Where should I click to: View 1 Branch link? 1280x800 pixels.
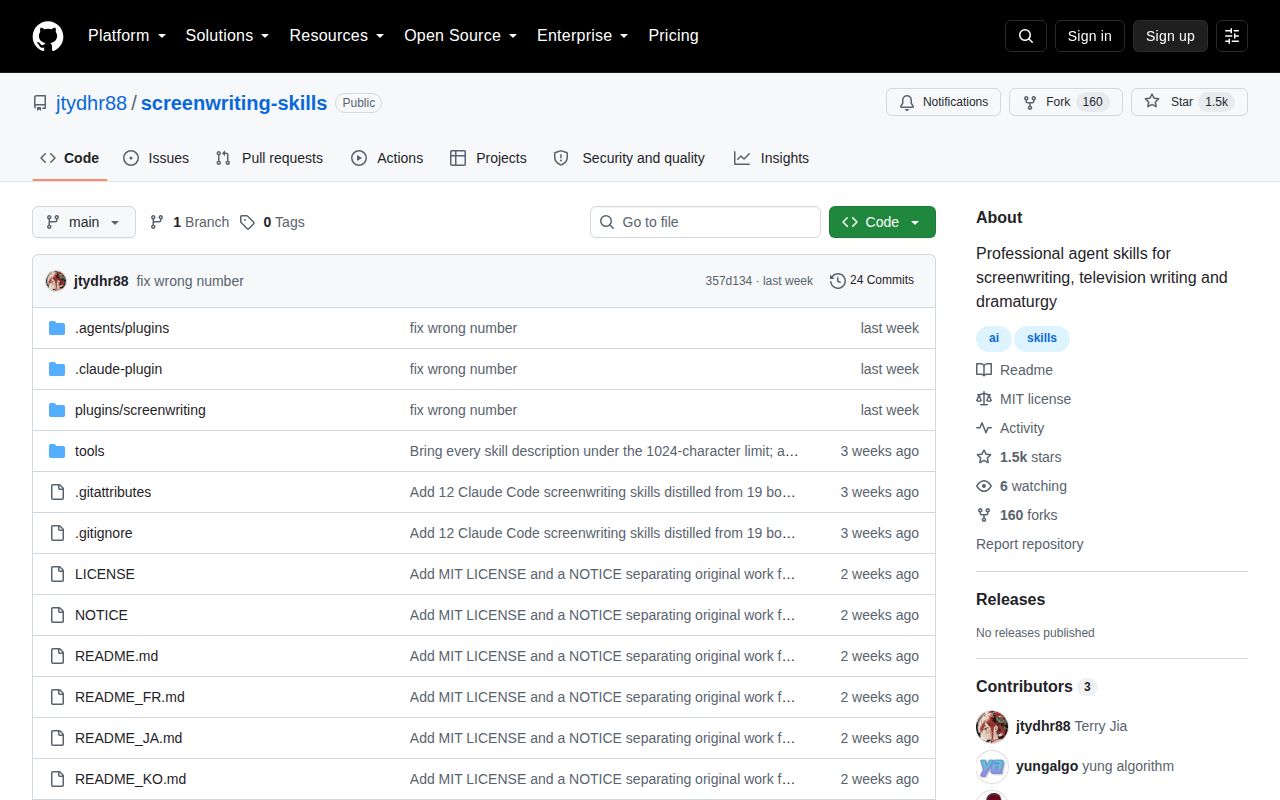(x=189, y=222)
